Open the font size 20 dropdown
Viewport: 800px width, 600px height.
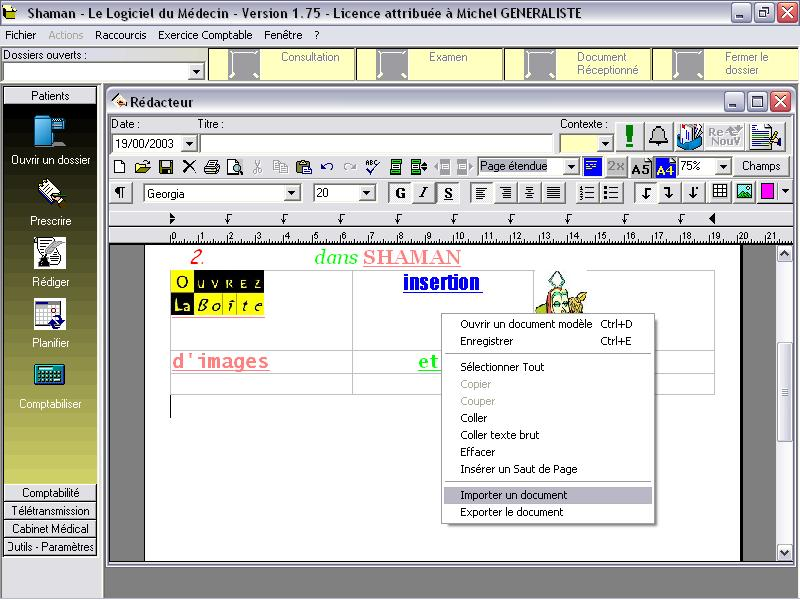click(366, 193)
